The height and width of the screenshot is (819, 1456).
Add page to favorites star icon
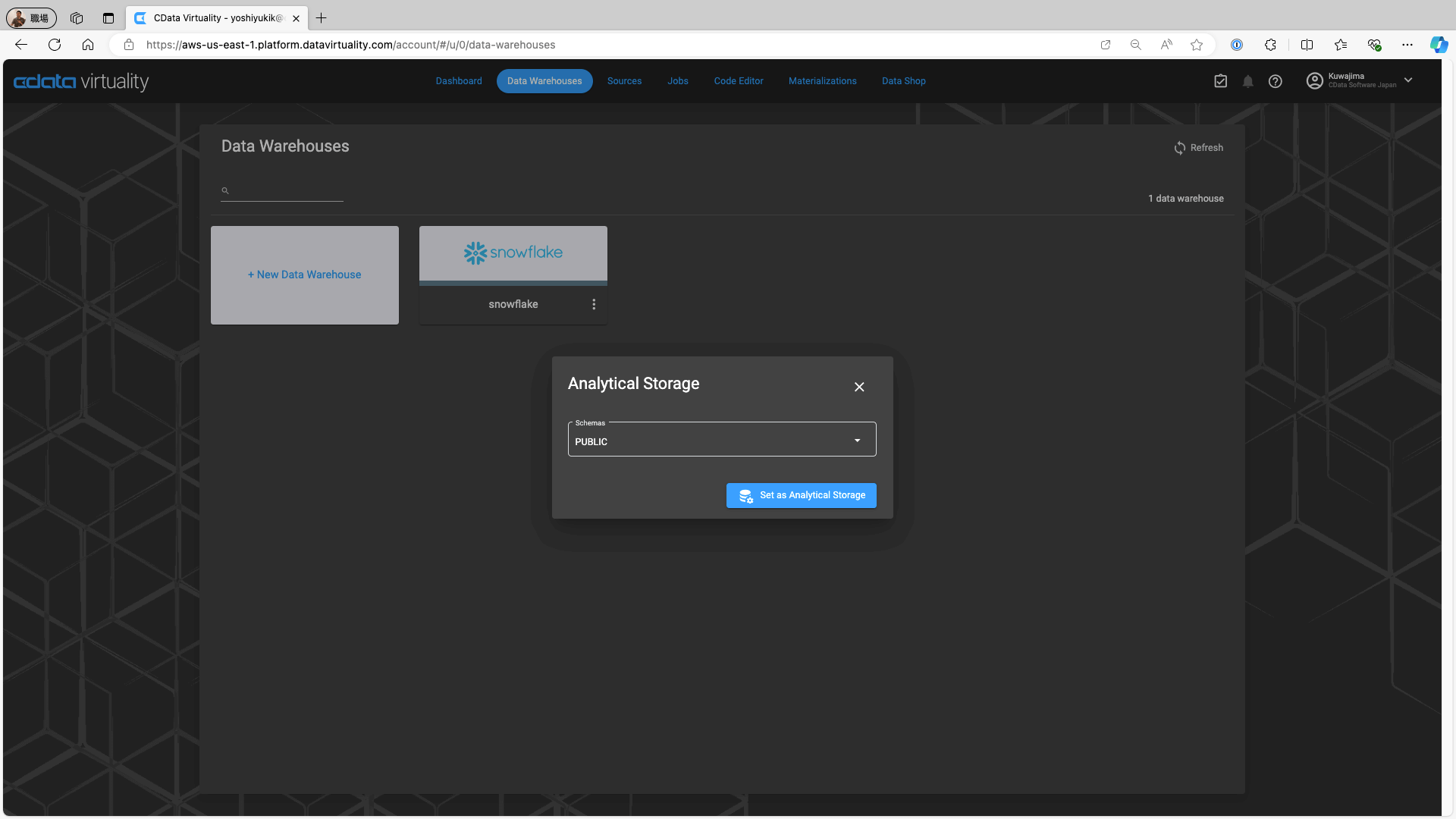(x=1197, y=45)
